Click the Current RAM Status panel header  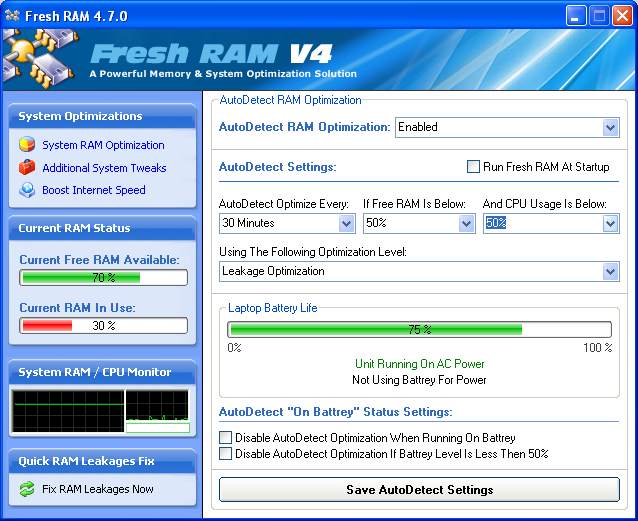click(102, 228)
